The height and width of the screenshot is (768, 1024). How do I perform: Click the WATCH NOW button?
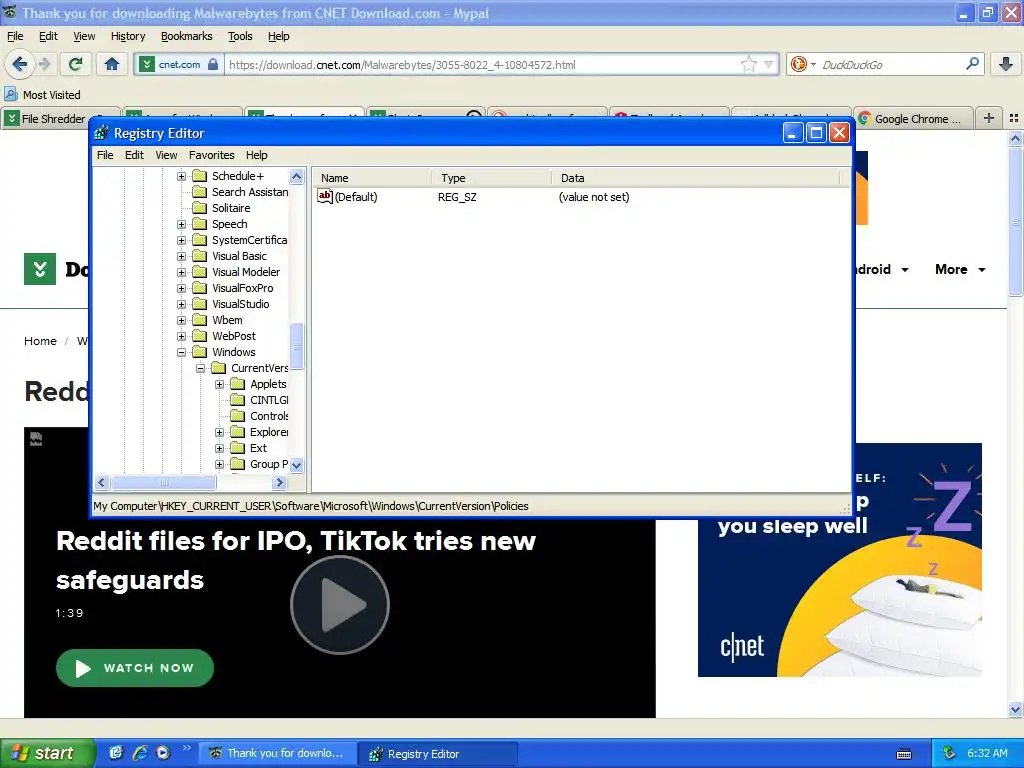[135, 667]
